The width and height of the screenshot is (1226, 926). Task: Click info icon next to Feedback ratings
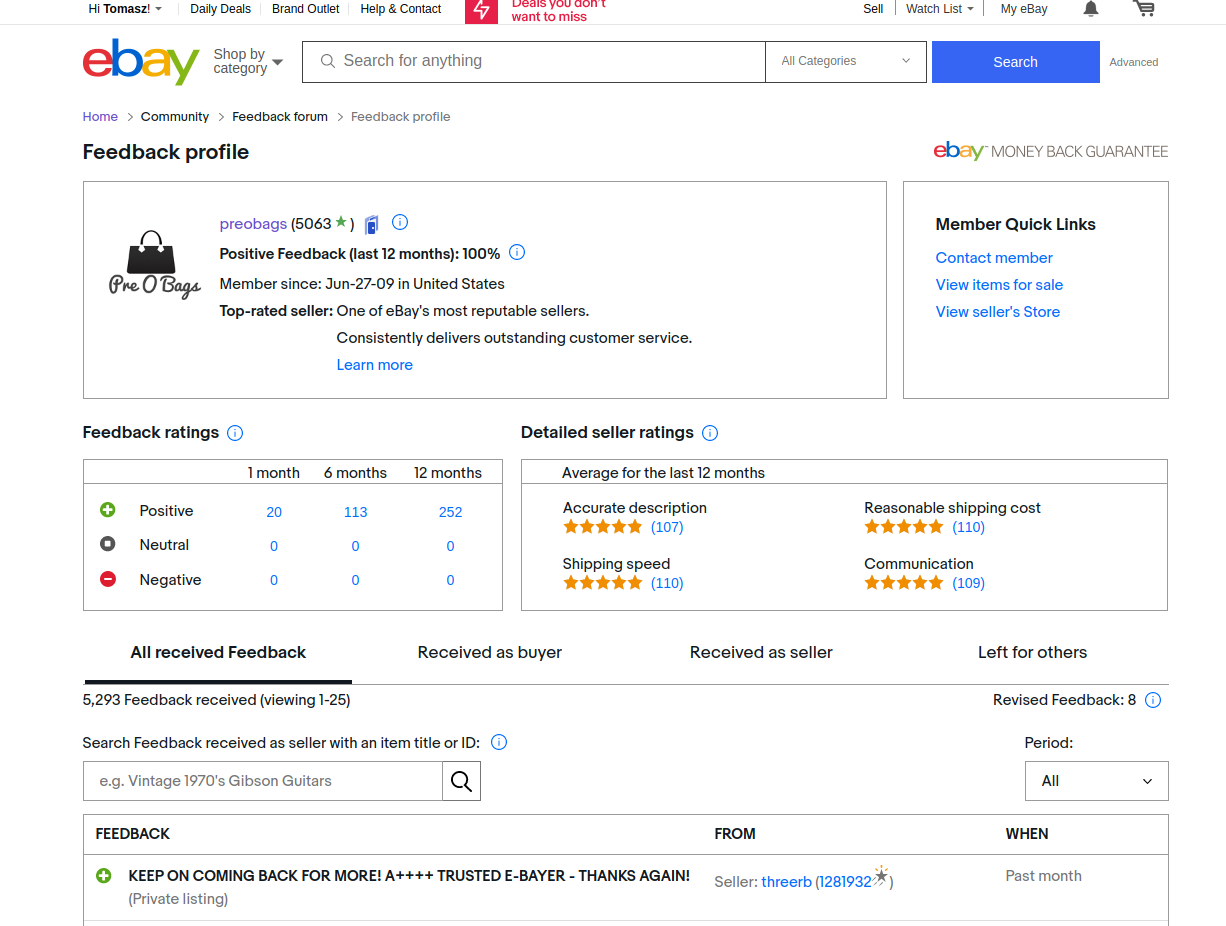point(235,433)
